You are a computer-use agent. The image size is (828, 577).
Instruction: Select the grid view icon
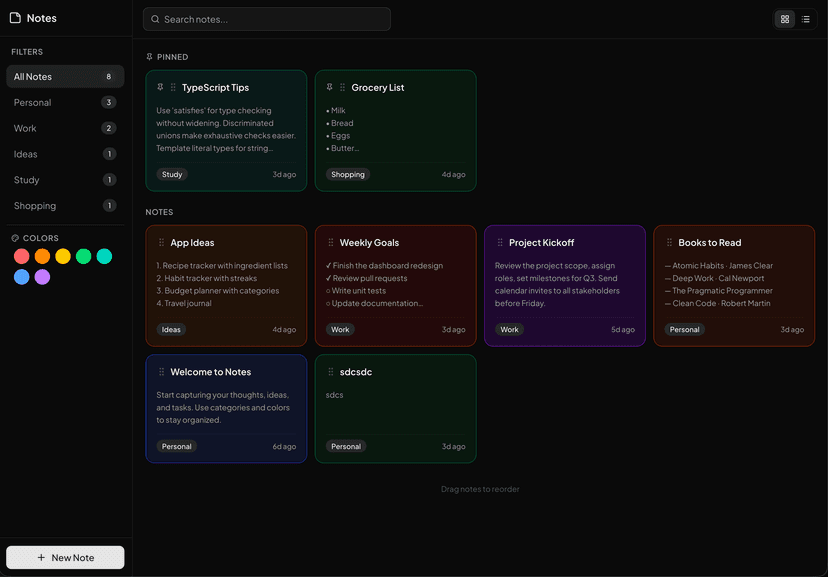point(784,19)
